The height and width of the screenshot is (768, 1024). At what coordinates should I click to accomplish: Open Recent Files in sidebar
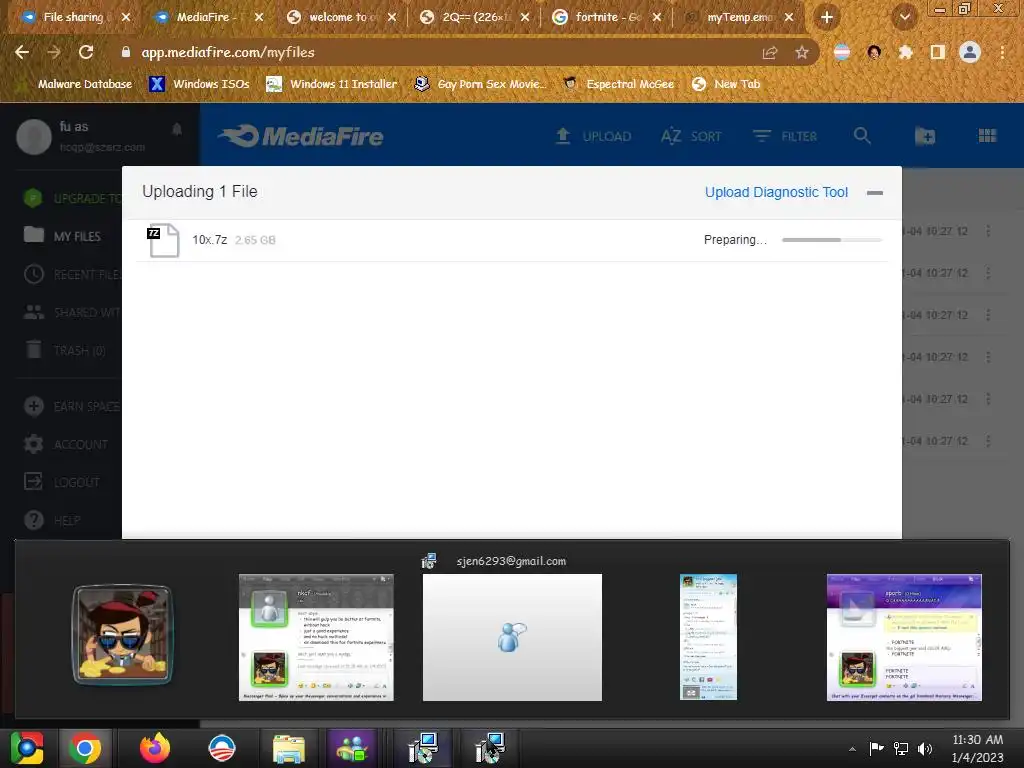[x=71, y=274]
